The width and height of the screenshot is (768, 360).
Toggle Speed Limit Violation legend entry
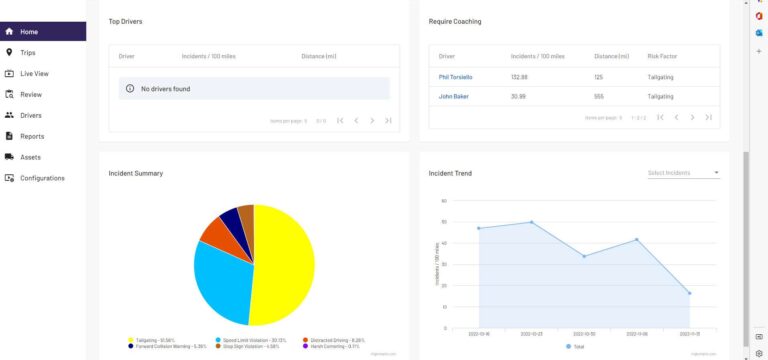[251, 340]
